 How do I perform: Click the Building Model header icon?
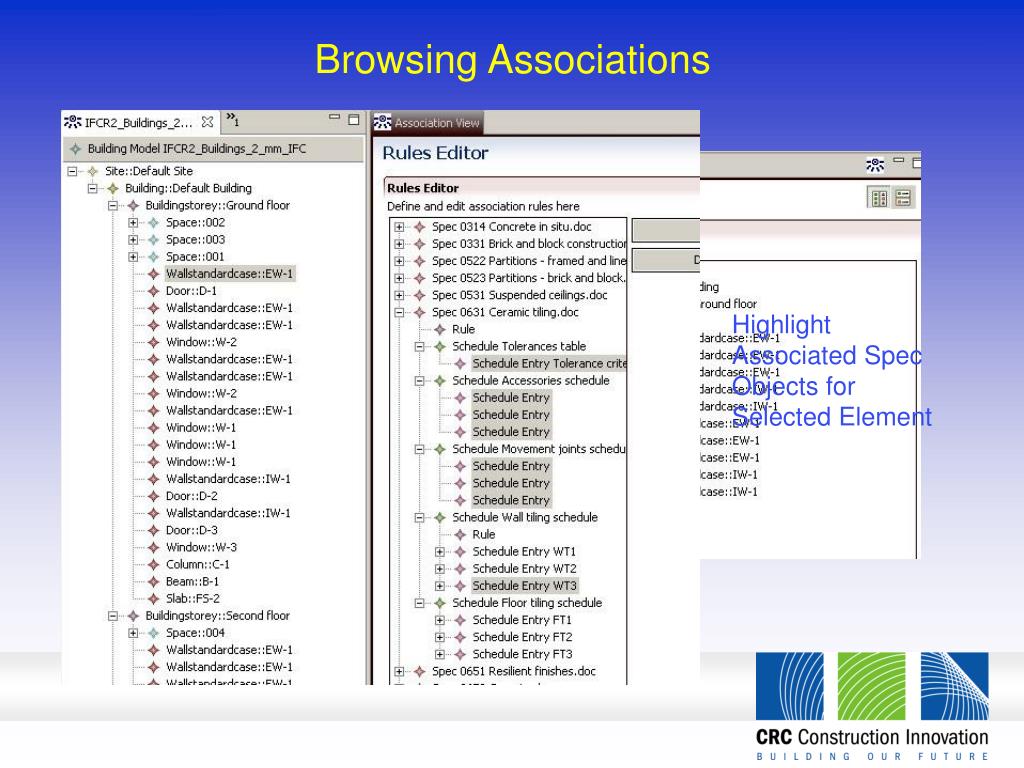pyautogui.click(x=76, y=149)
